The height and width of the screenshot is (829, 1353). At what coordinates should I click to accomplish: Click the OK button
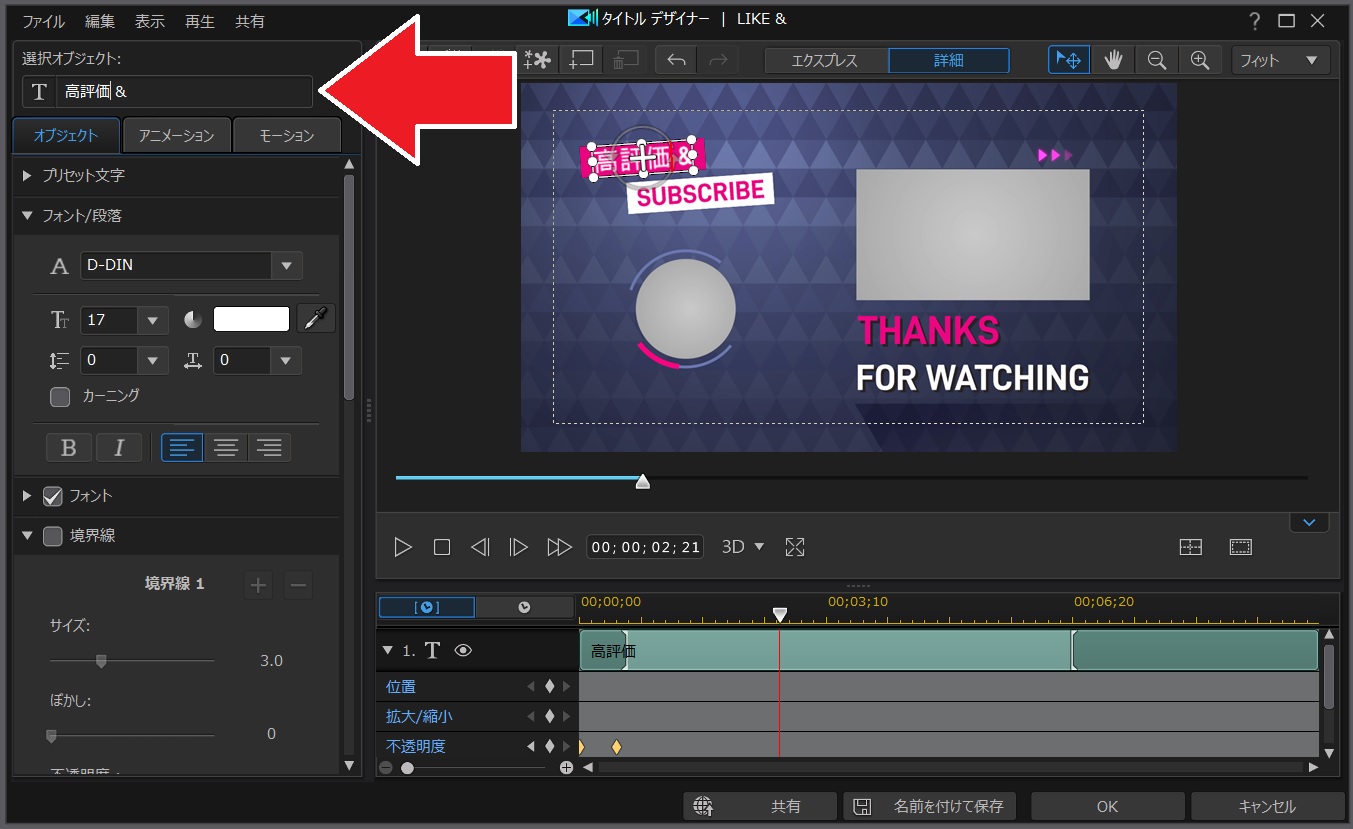pos(1107,806)
